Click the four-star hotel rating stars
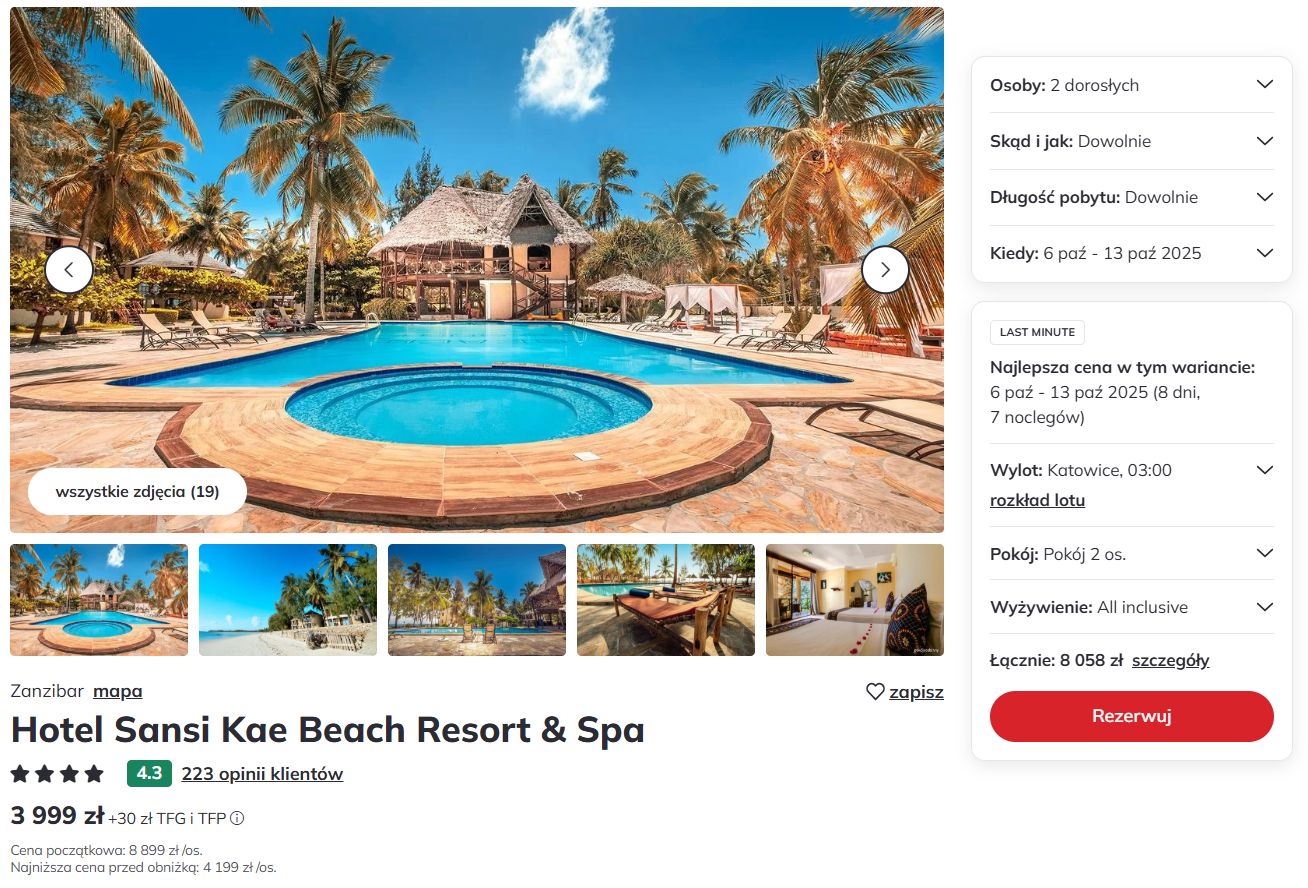Viewport: 1308px width, 888px height. (57, 774)
